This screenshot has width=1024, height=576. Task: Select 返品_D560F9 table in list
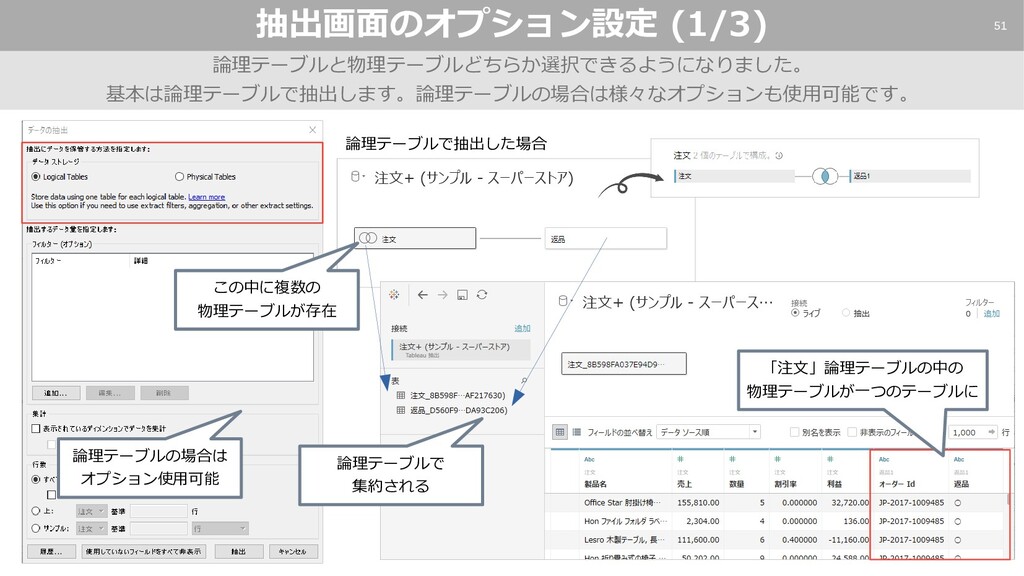[x=458, y=410]
